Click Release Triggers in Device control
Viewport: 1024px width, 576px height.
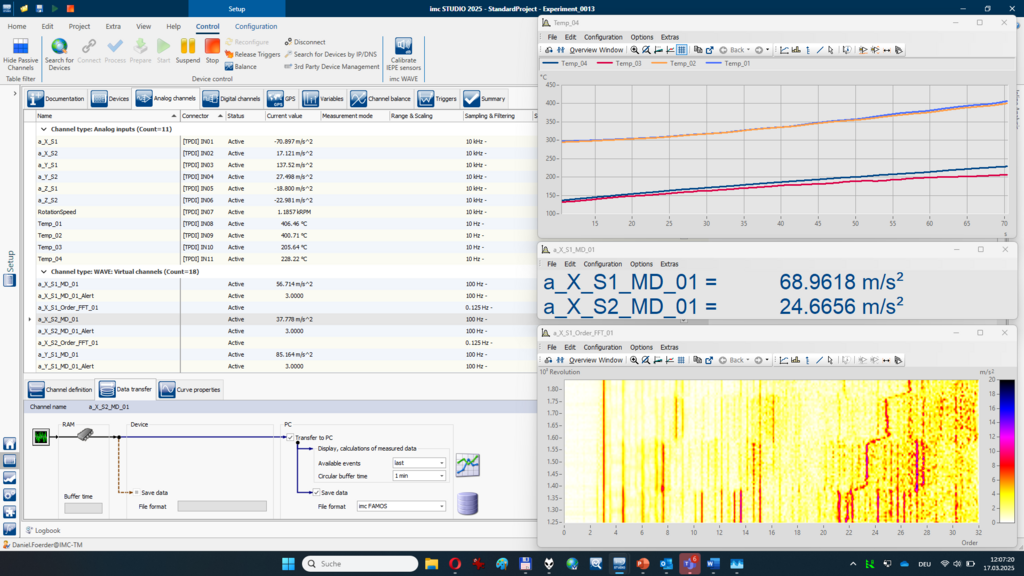coord(252,54)
